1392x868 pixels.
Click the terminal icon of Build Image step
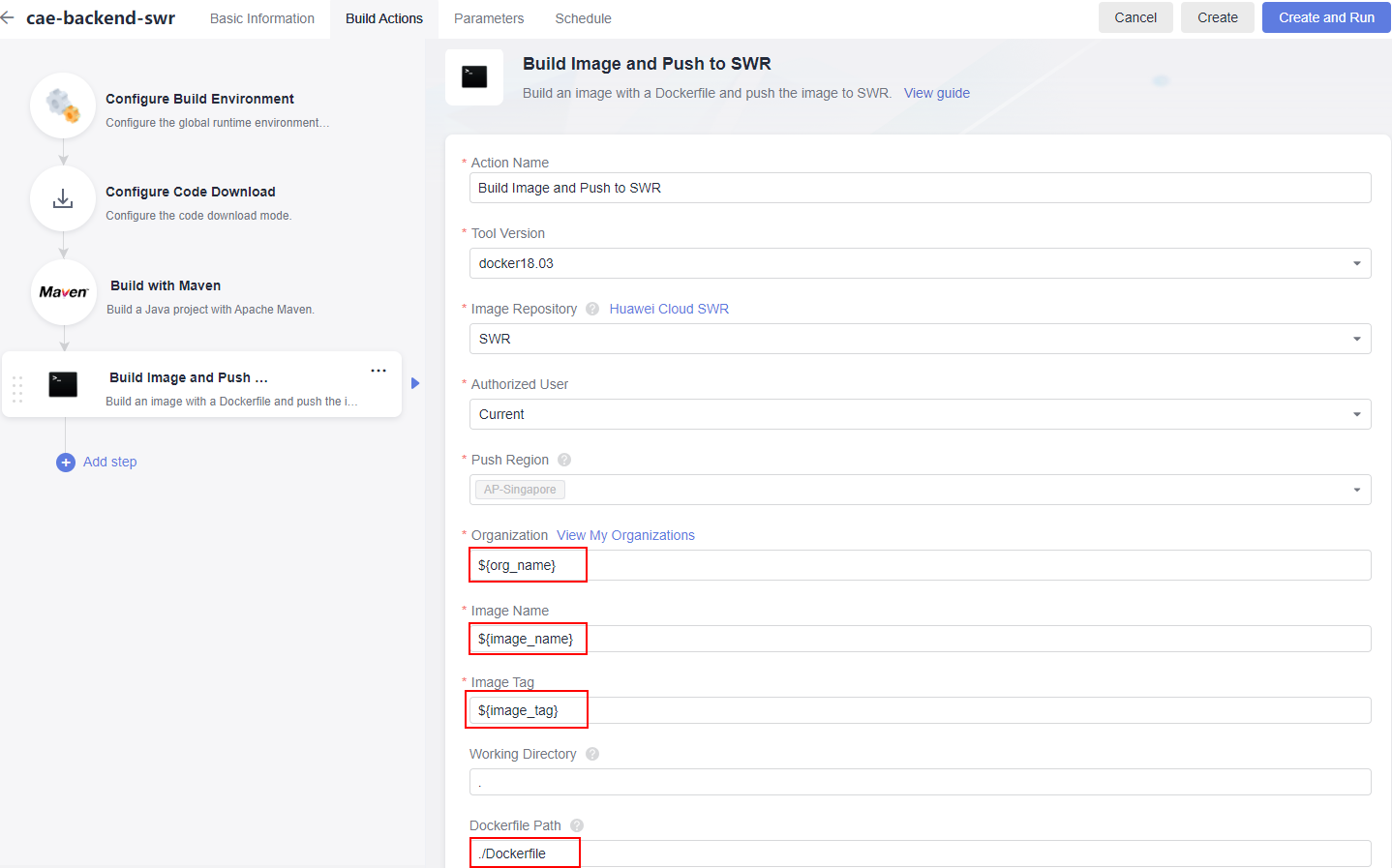pyautogui.click(x=63, y=384)
